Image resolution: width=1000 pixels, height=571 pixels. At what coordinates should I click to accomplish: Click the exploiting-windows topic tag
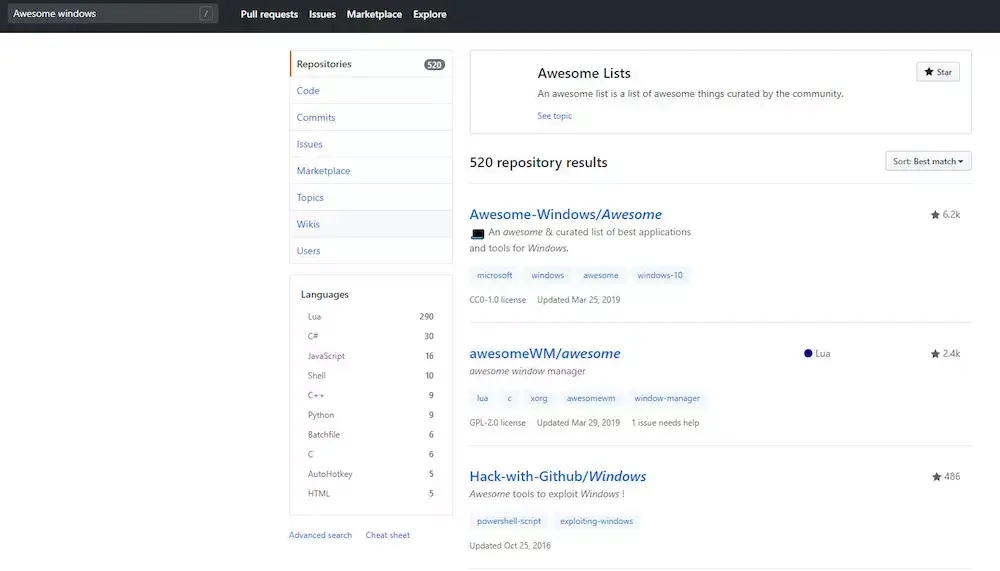pyautogui.click(x=596, y=521)
